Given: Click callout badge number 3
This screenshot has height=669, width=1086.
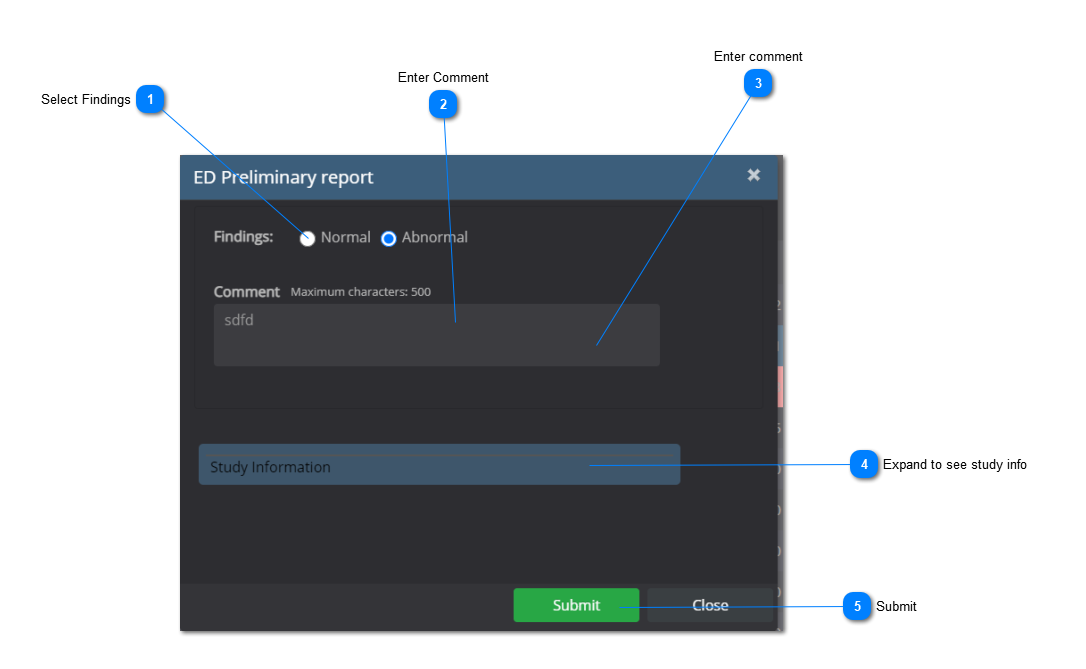Looking at the screenshot, I should [x=758, y=84].
